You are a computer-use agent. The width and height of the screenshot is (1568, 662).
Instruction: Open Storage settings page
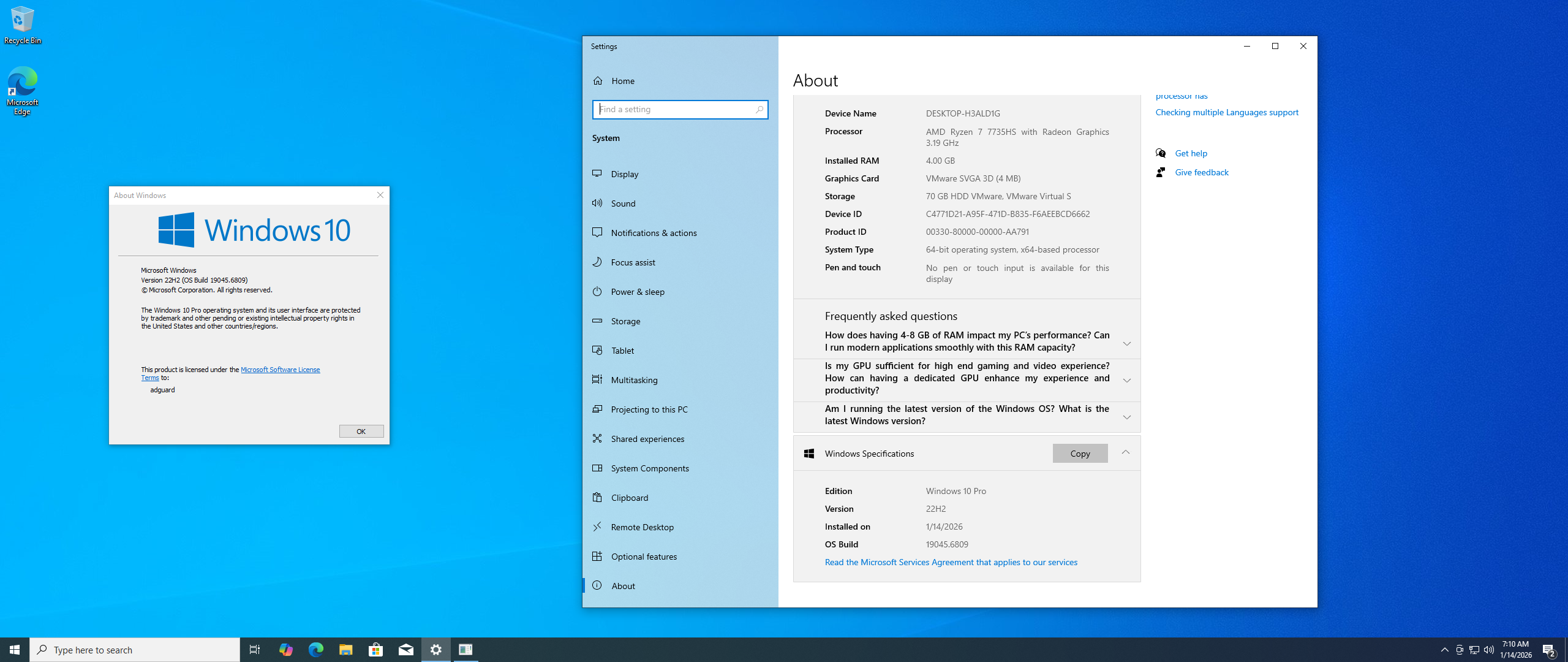click(625, 321)
